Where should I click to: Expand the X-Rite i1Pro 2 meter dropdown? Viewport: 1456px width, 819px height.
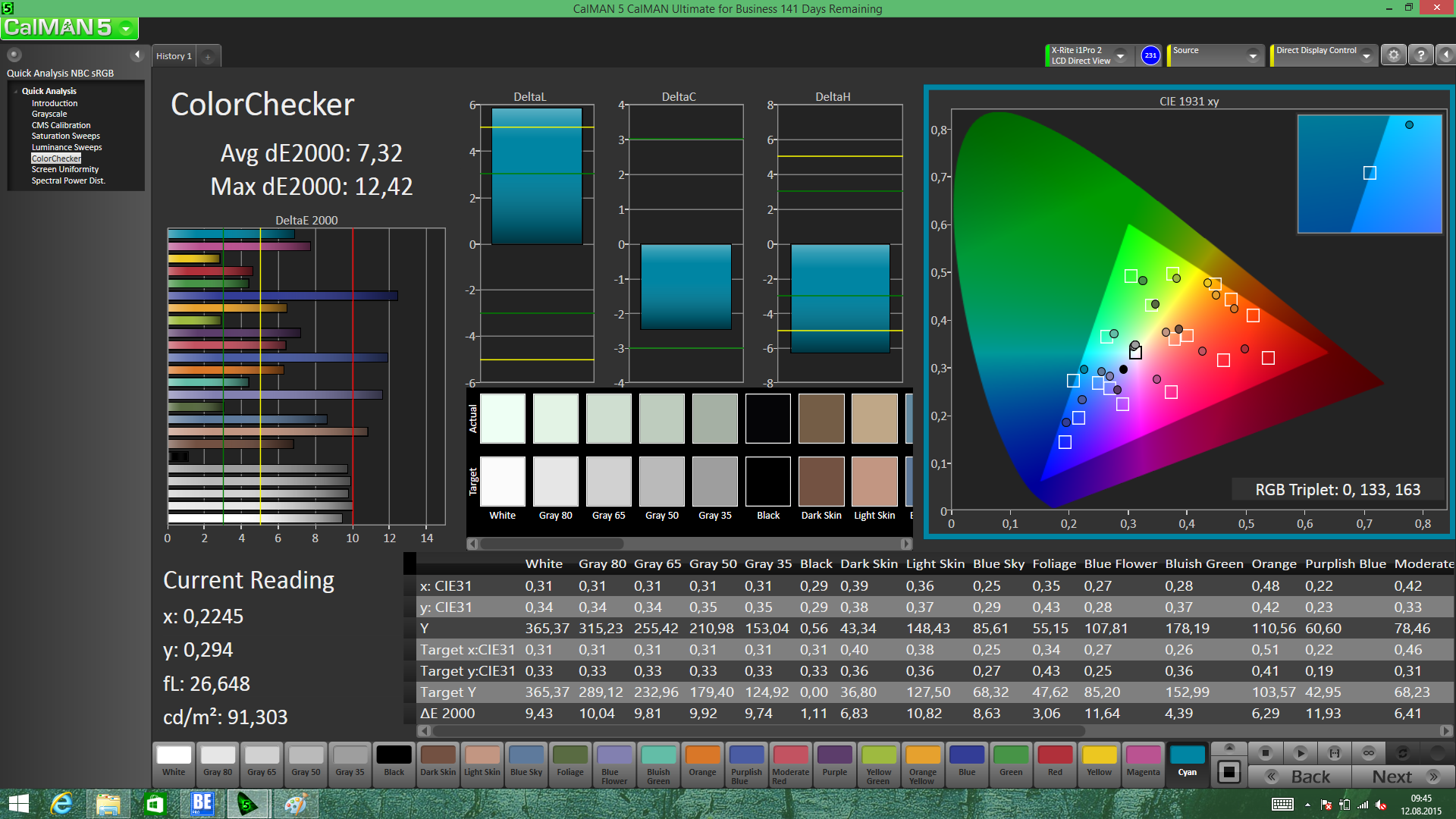(x=1120, y=56)
